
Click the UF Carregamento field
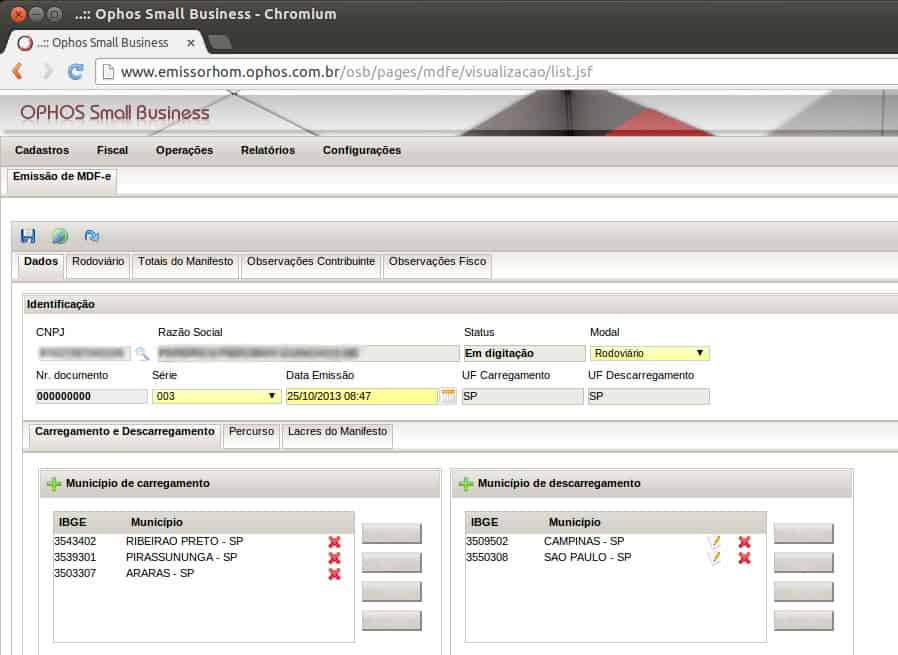(523, 396)
